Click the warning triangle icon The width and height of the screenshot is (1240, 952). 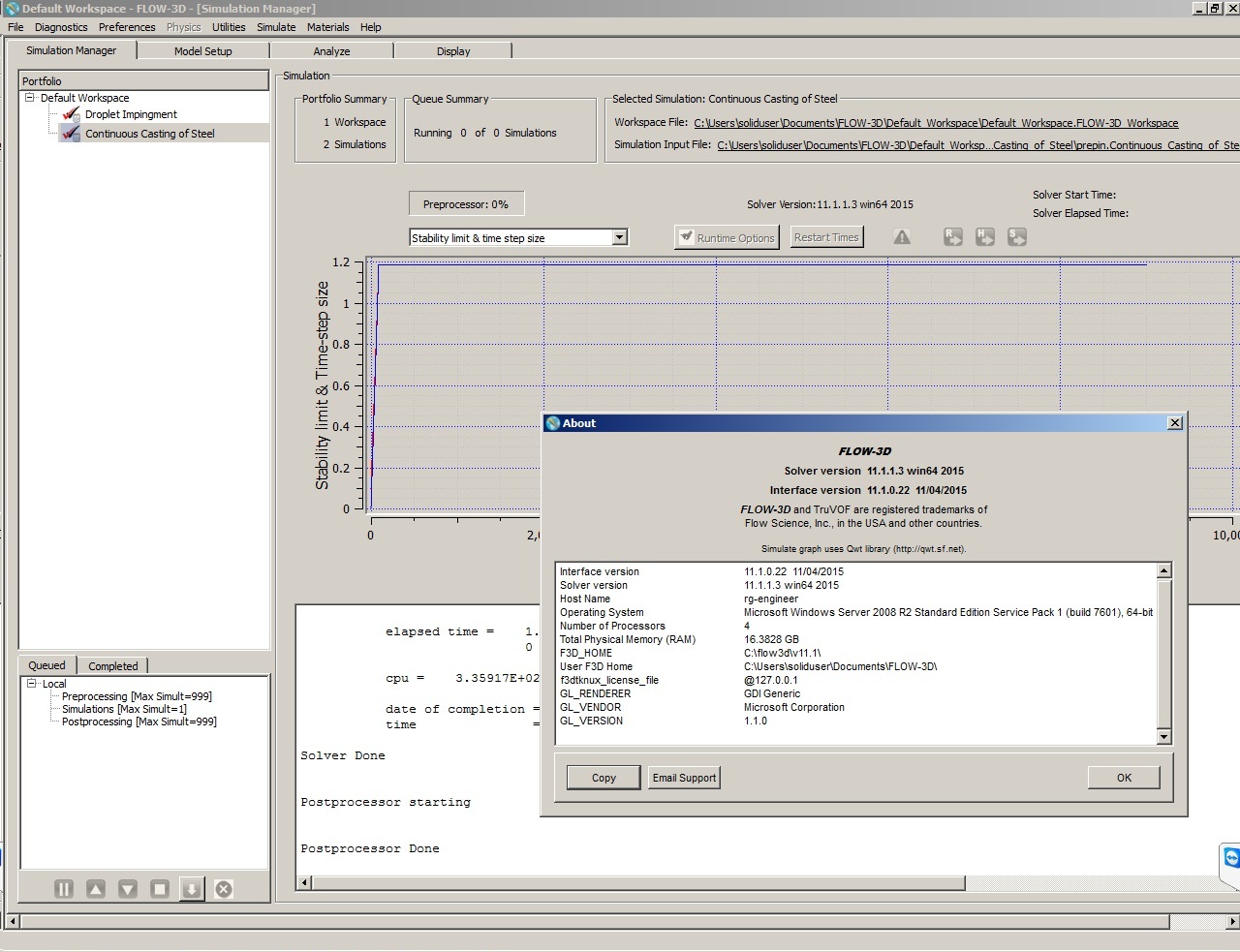[x=902, y=237]
